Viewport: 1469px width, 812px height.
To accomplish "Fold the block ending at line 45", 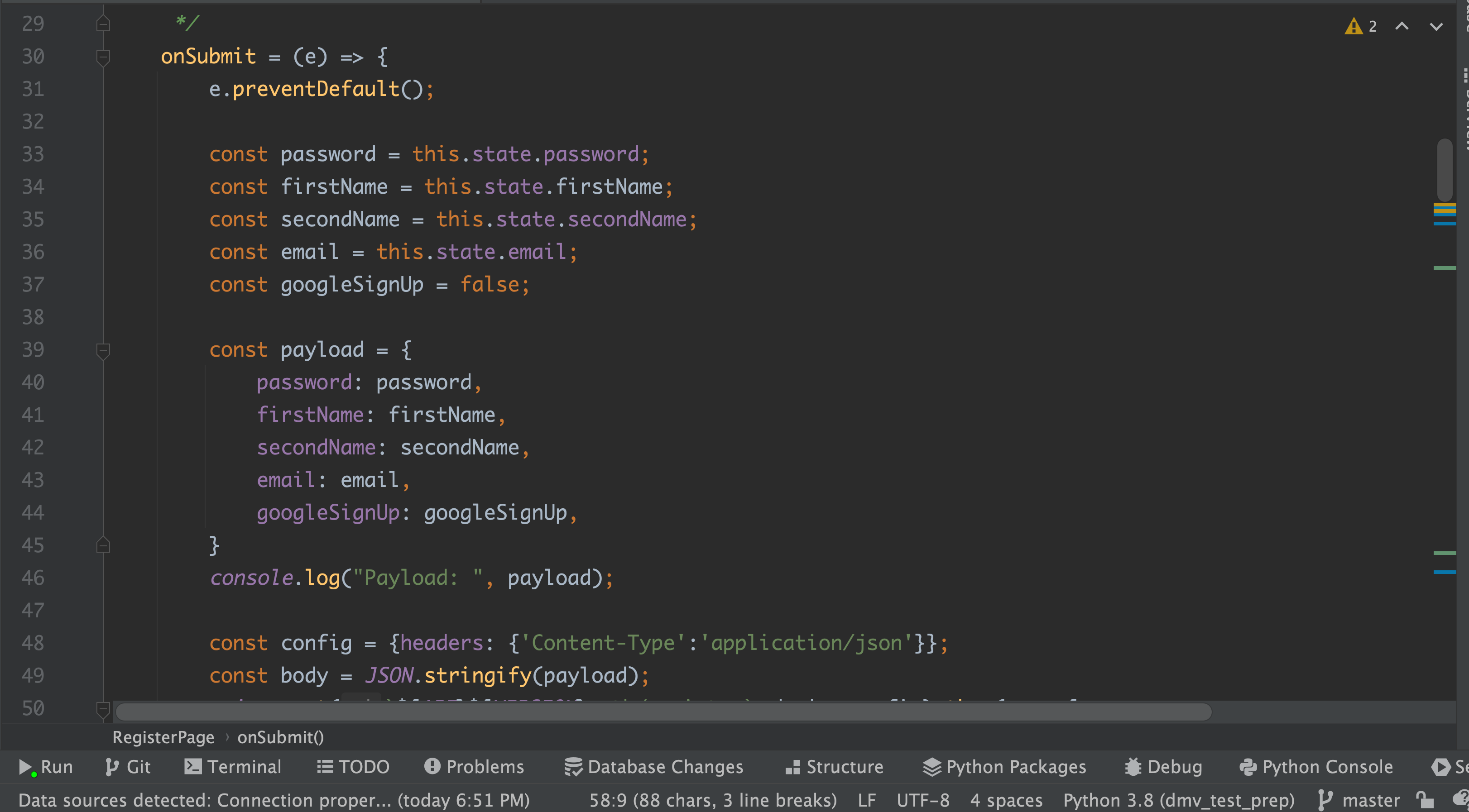I will tap(103, 545).
